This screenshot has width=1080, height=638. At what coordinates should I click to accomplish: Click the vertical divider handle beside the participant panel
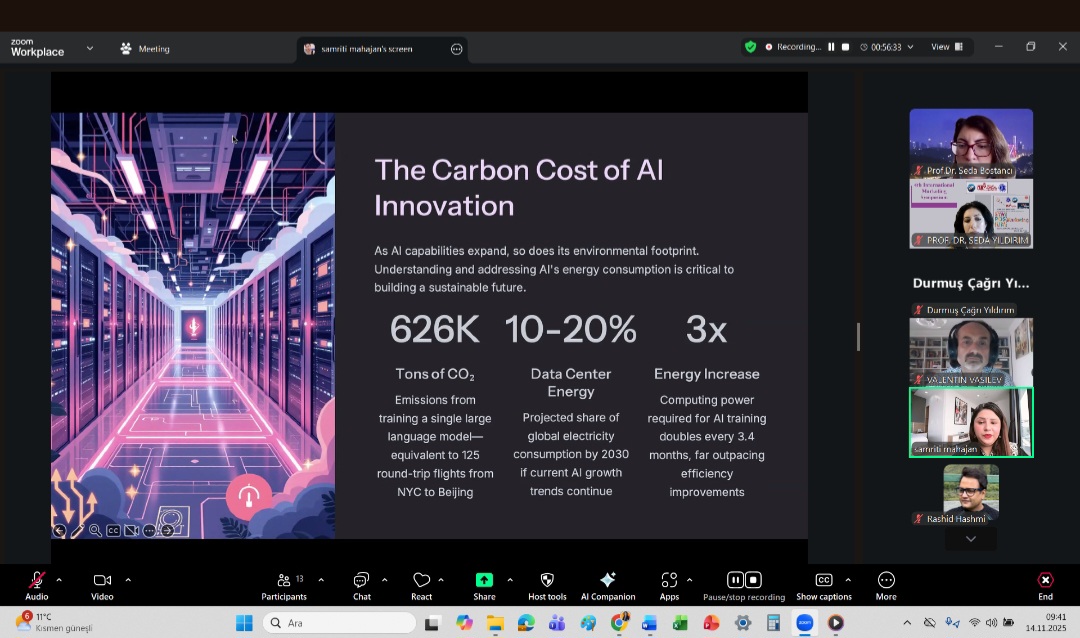tap(858, 337)
